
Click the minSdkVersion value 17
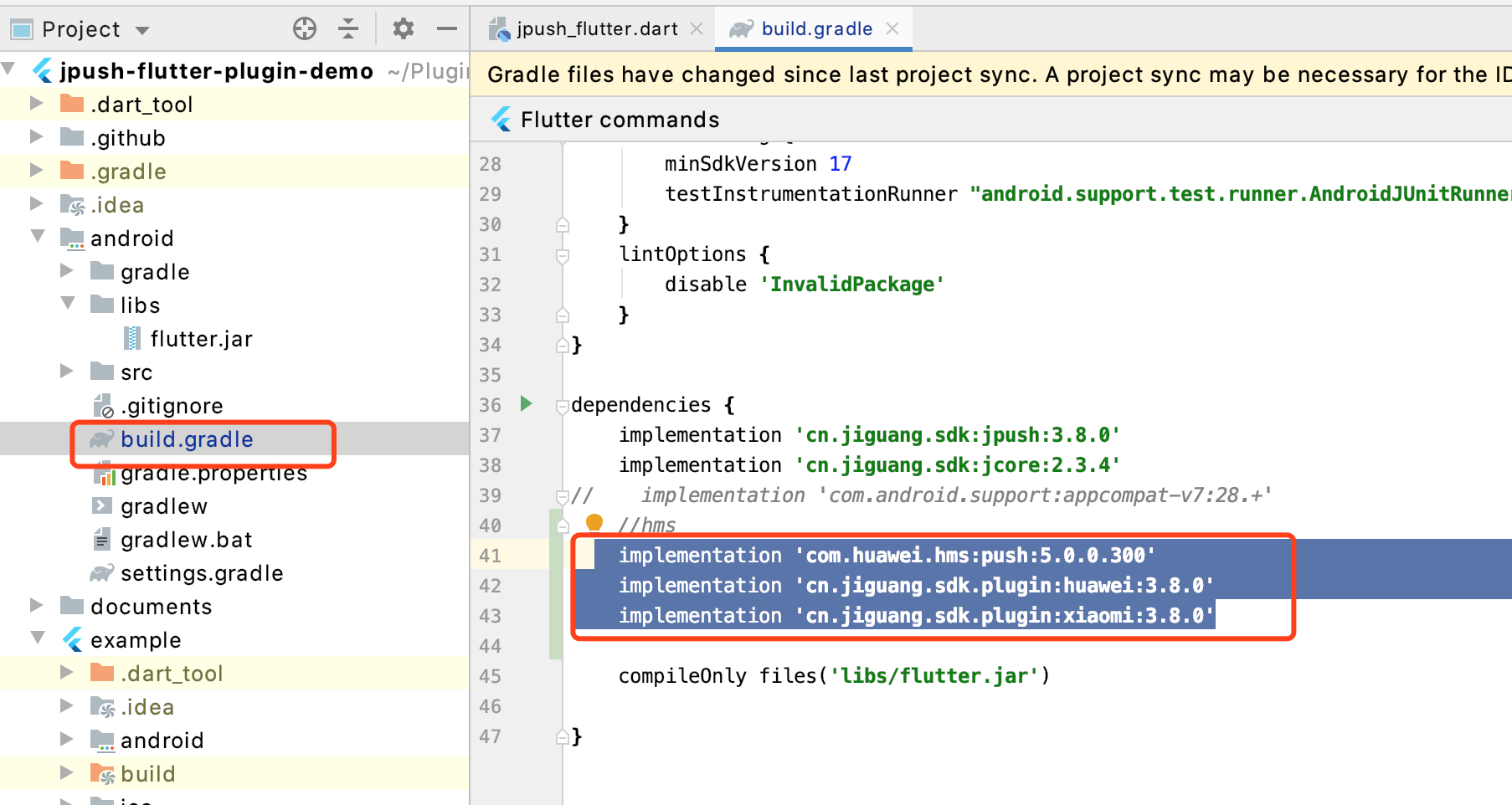click(x=841, y=164)
